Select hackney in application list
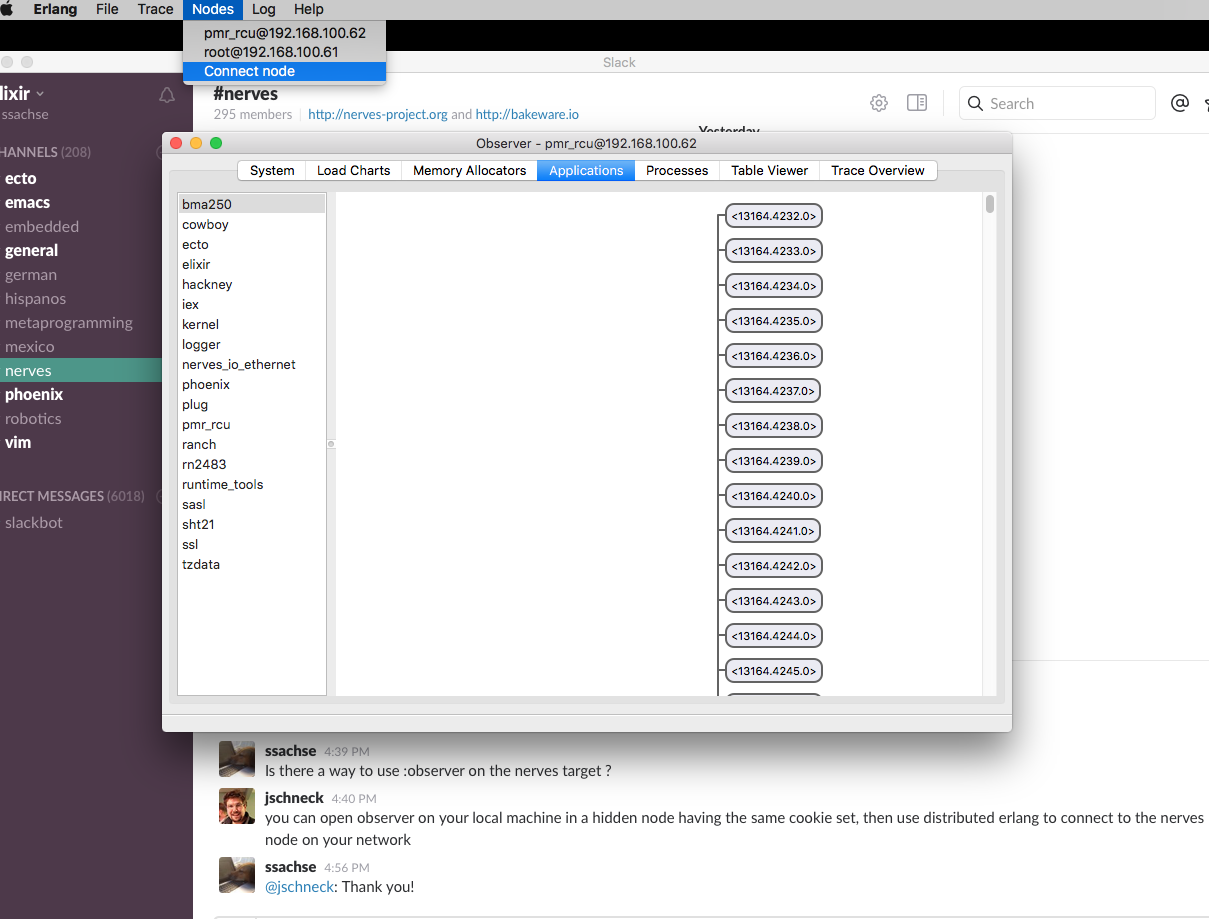The image size is (1209, 919). coord(252,284)
